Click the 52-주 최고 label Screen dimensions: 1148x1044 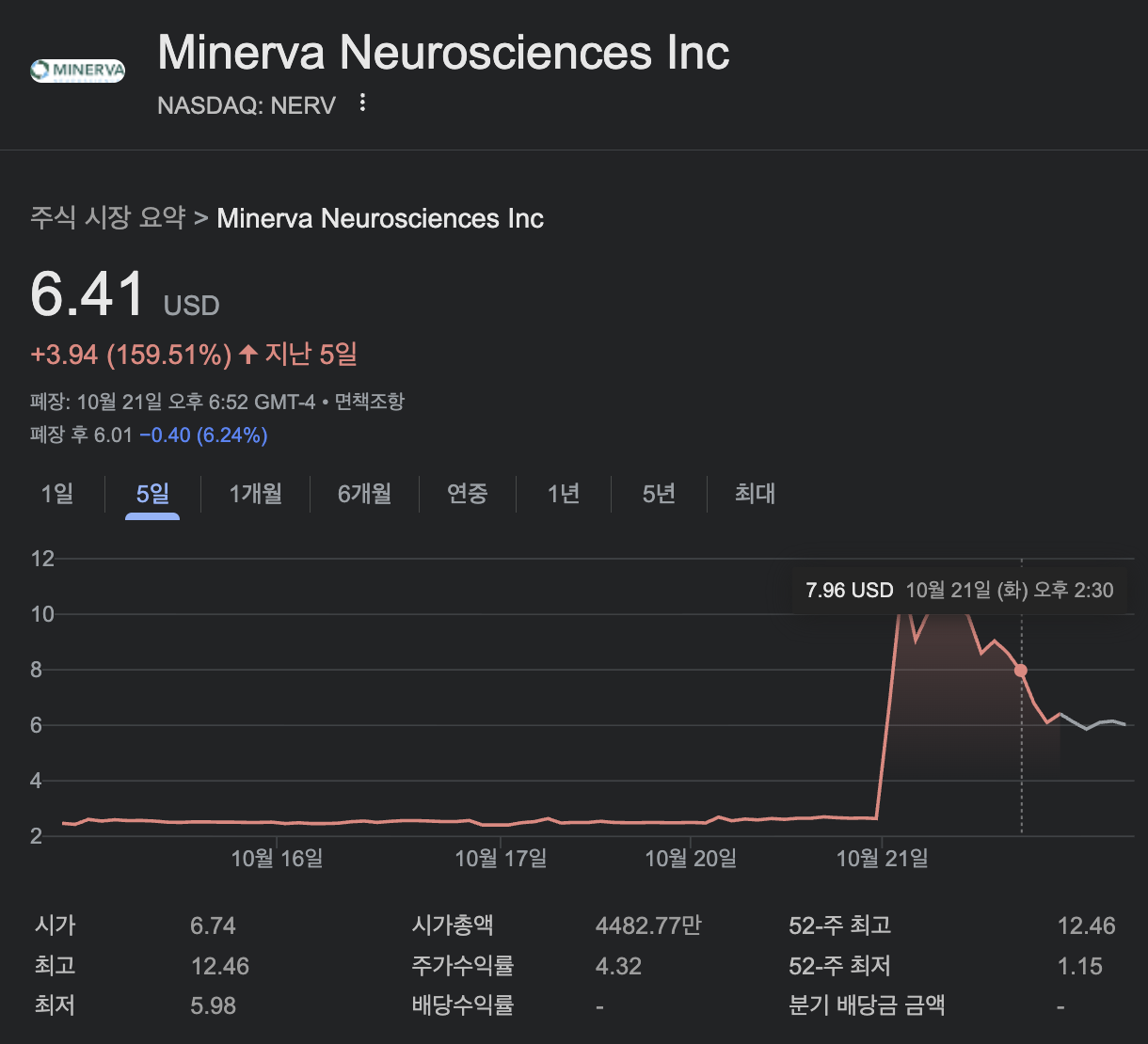[x=839, y=925]
